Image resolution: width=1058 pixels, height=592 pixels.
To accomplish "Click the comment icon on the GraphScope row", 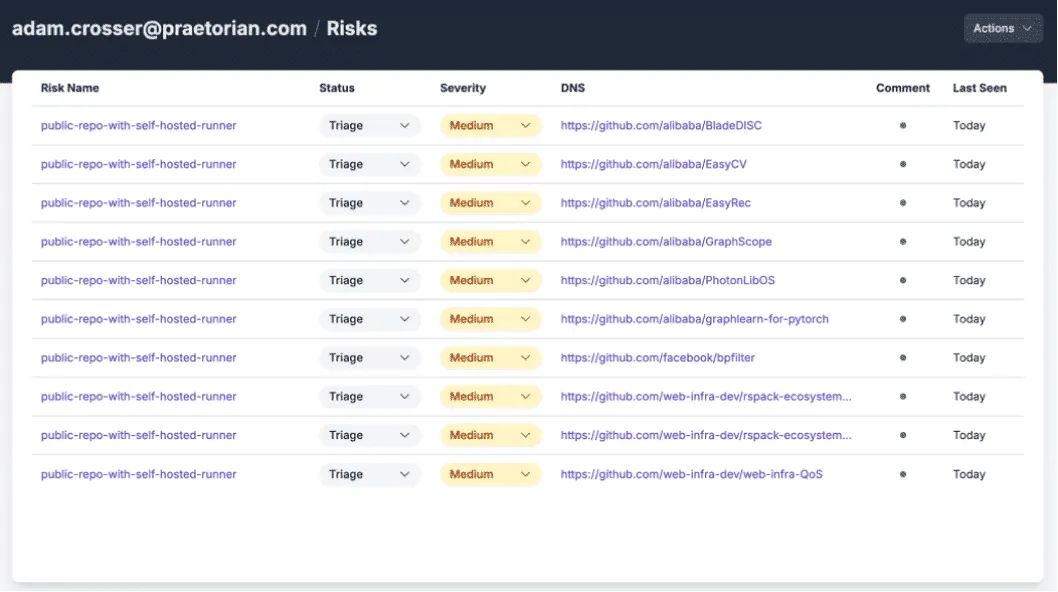I will point(902,241).
